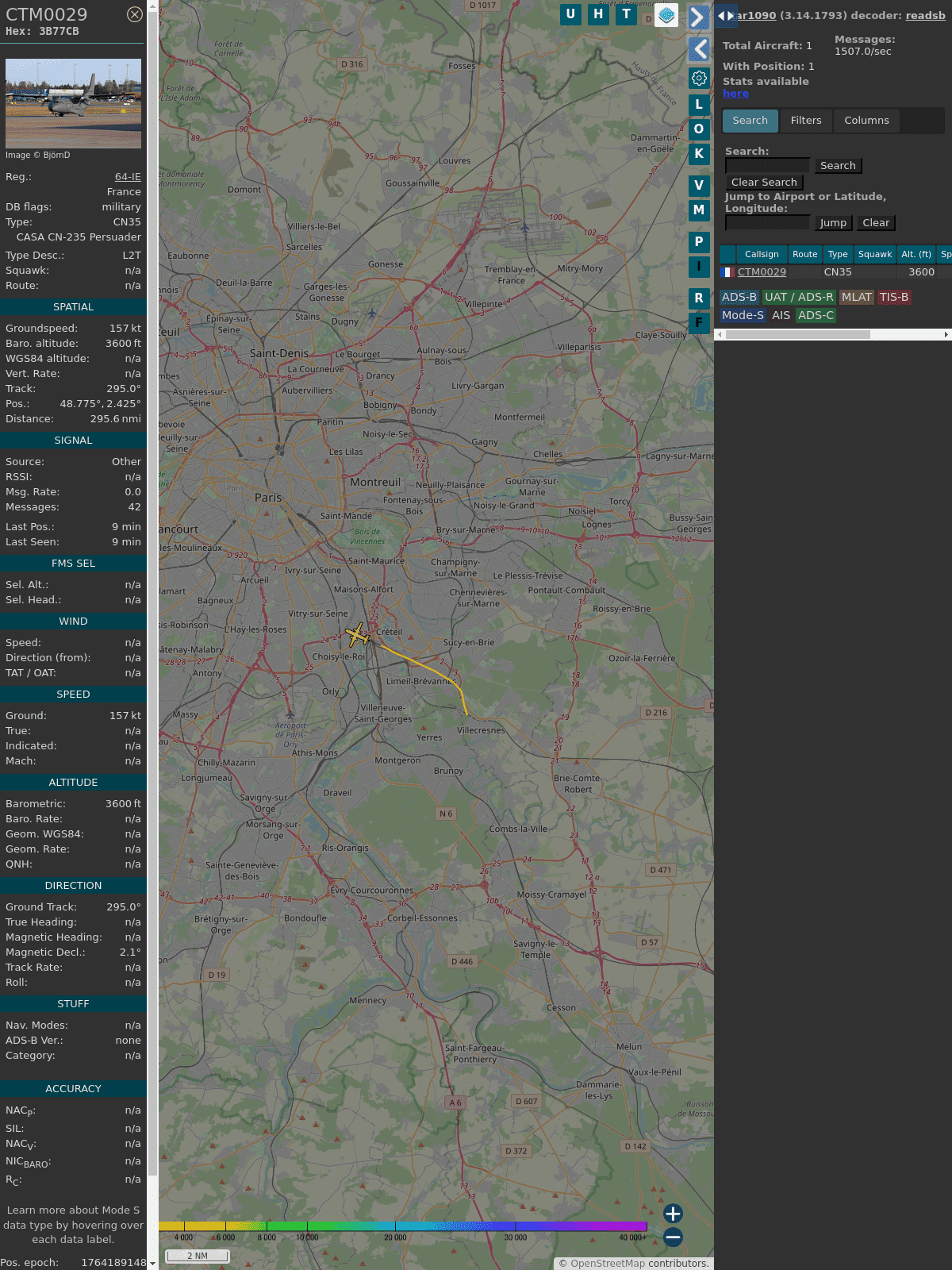Click the Clear Search button
The width and height of the screenshot is (952, 1270).
pos(764,183)
